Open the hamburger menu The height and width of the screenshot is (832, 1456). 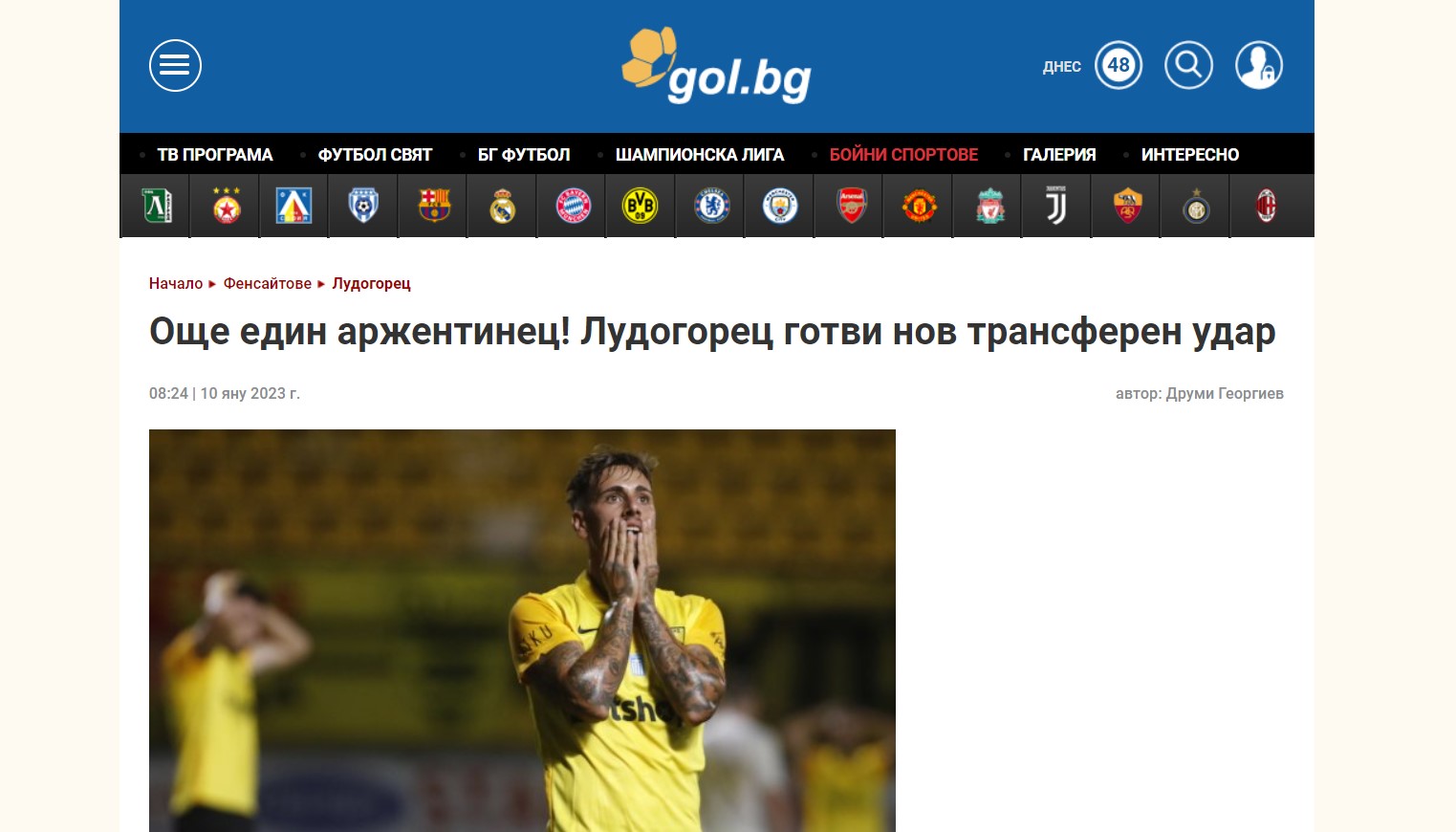point(175,65)
